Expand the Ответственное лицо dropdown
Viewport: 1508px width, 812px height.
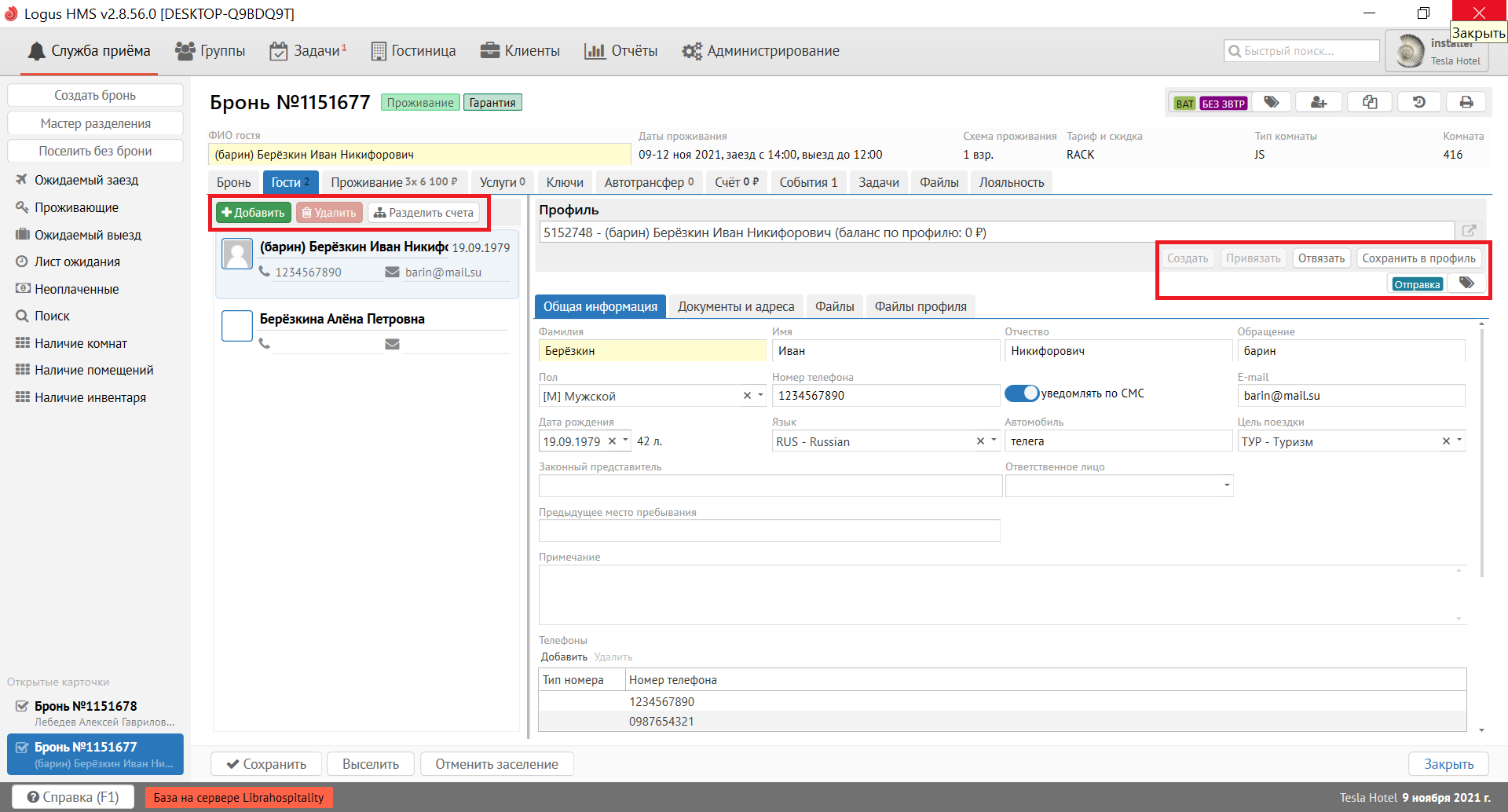(1226, 485)
